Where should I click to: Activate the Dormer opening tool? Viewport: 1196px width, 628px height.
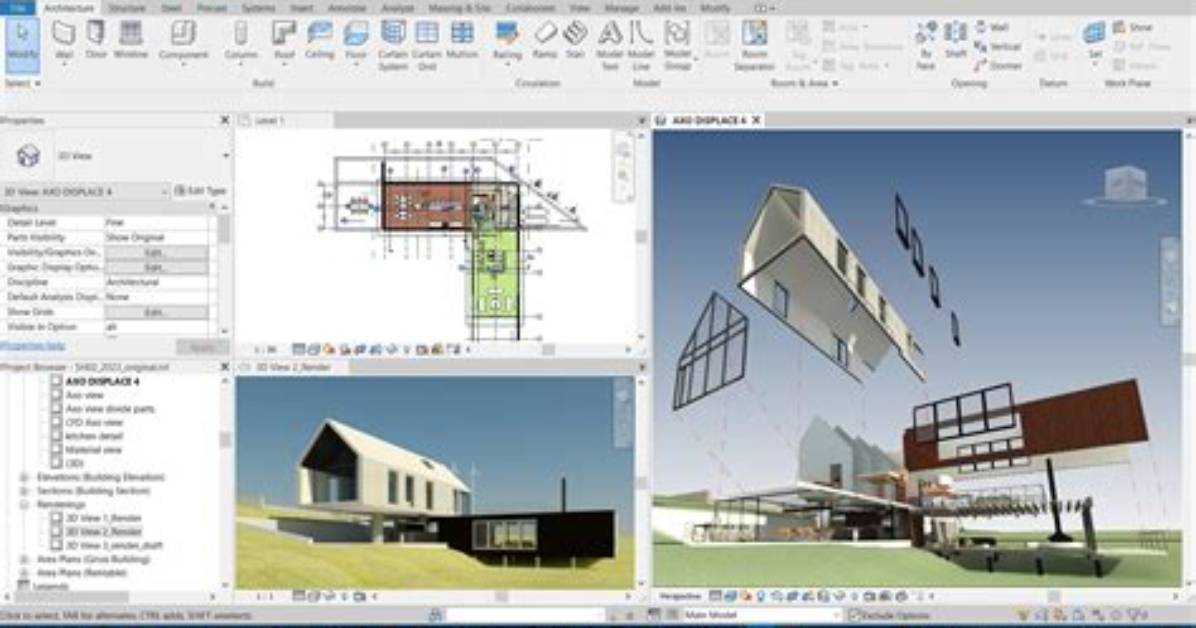(x=998, y=66)
